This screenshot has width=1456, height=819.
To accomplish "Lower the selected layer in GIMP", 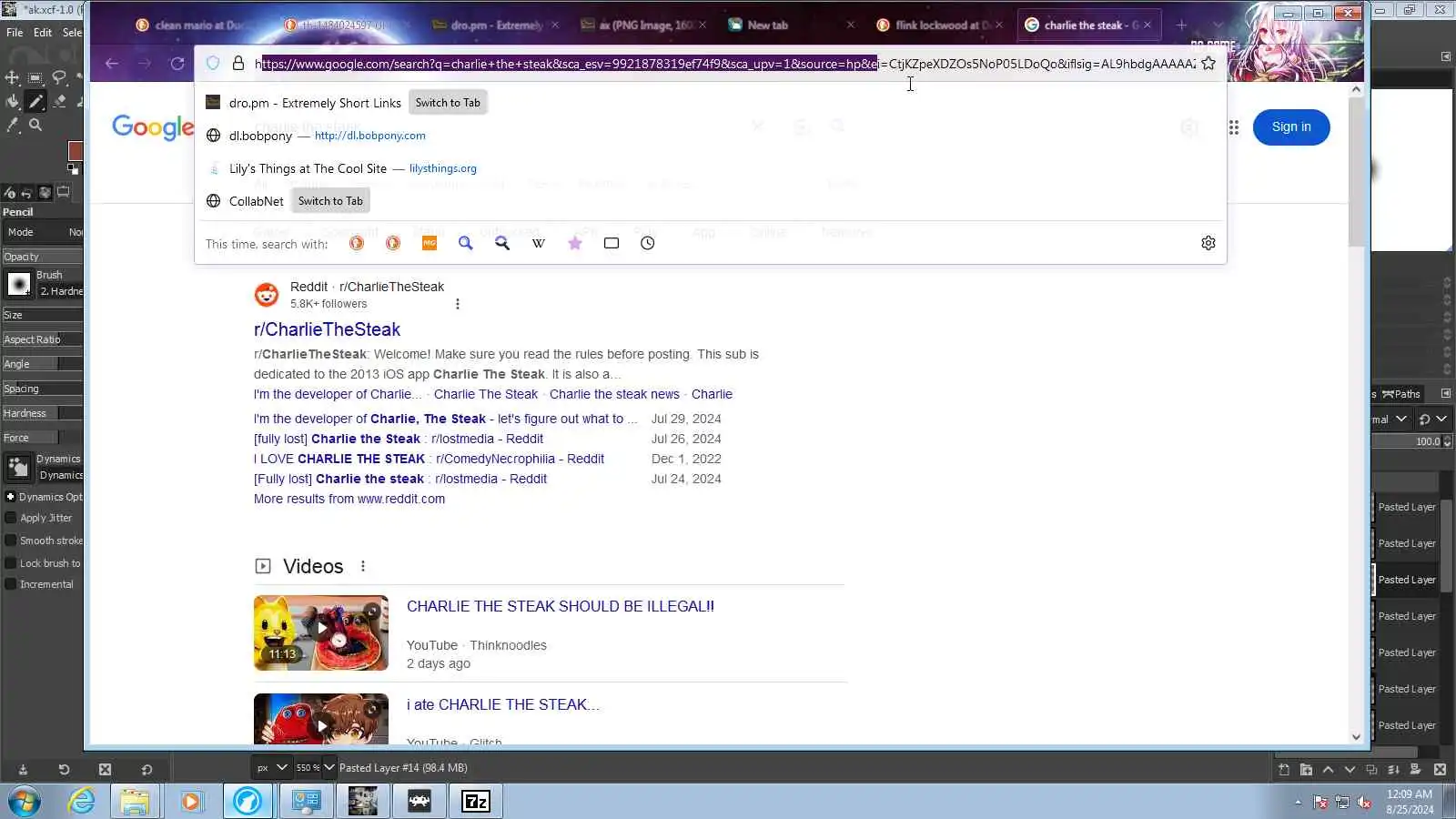I will click(1350, 770).
